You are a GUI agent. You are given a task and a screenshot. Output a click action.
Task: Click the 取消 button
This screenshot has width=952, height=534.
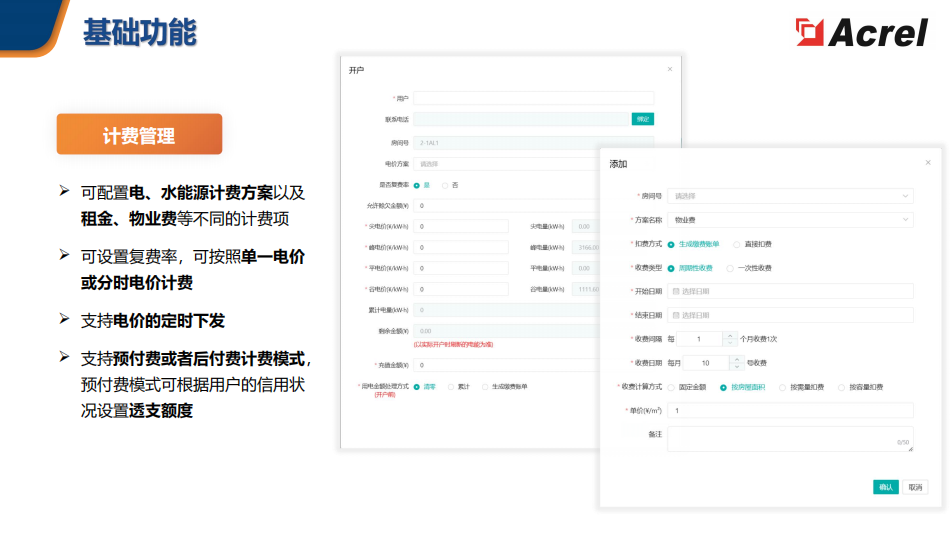(915, 487)
